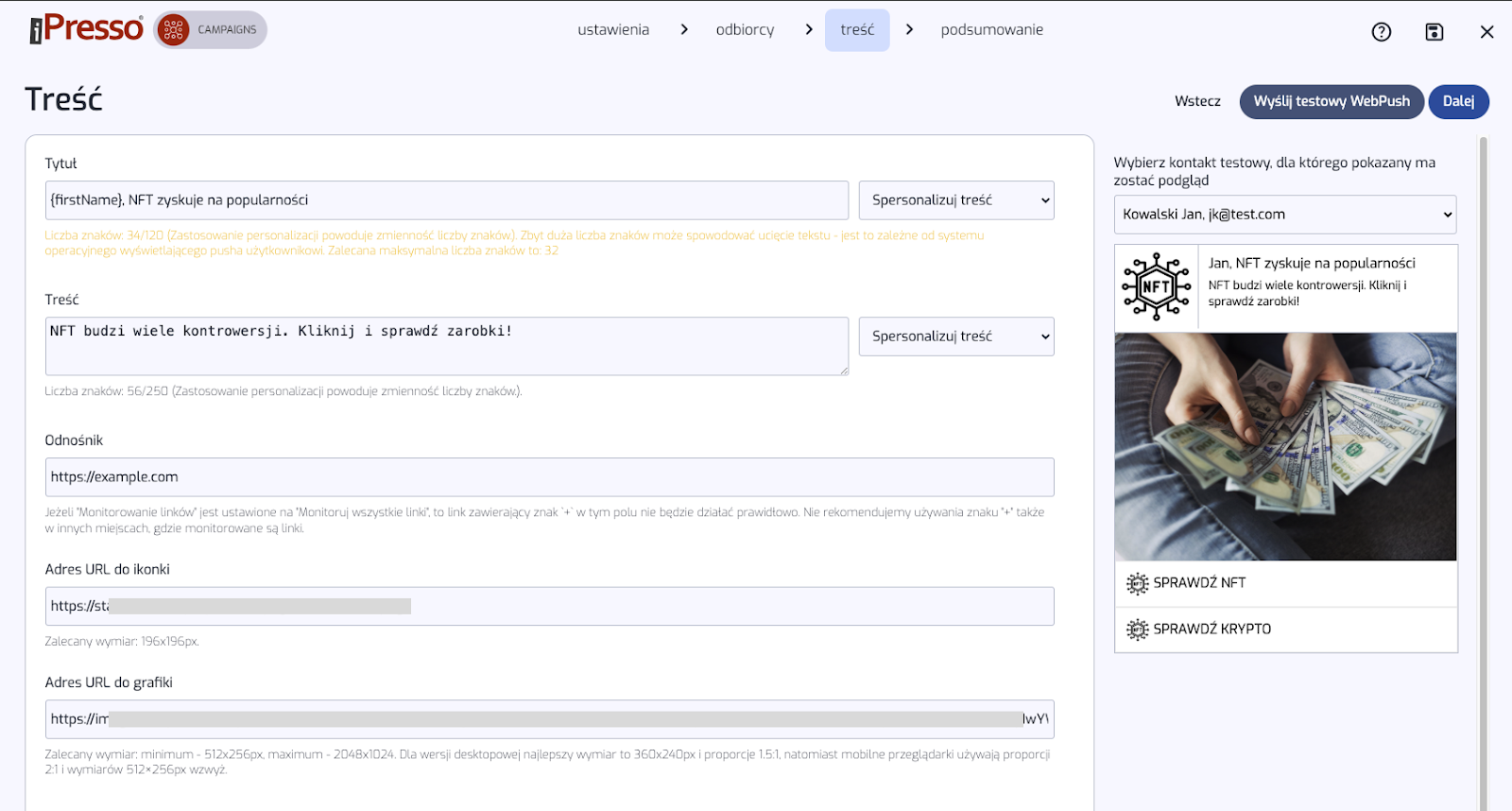
Task: Click the Wstecz link
Action: [x=1197, y=101]
